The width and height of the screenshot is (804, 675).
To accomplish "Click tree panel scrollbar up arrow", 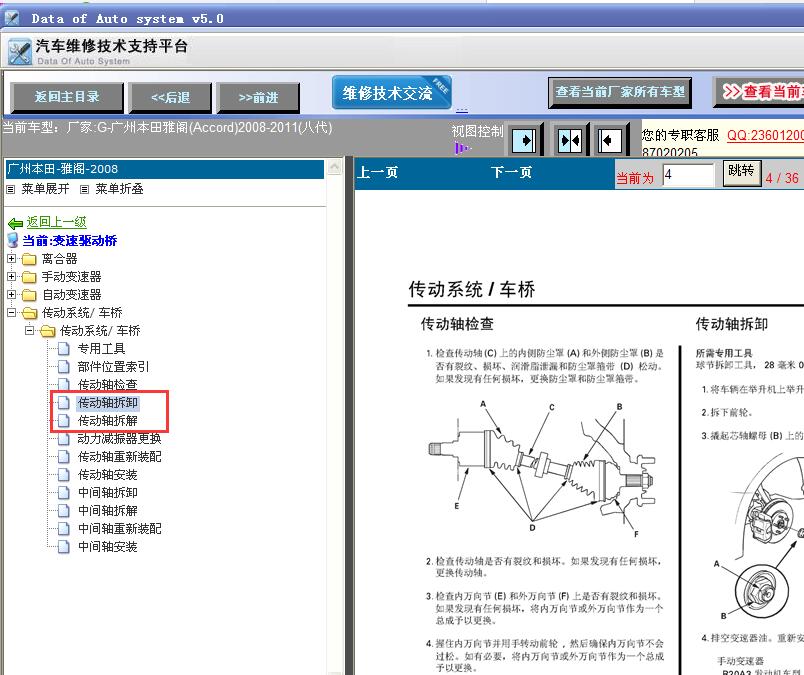I will click(334, 167).
